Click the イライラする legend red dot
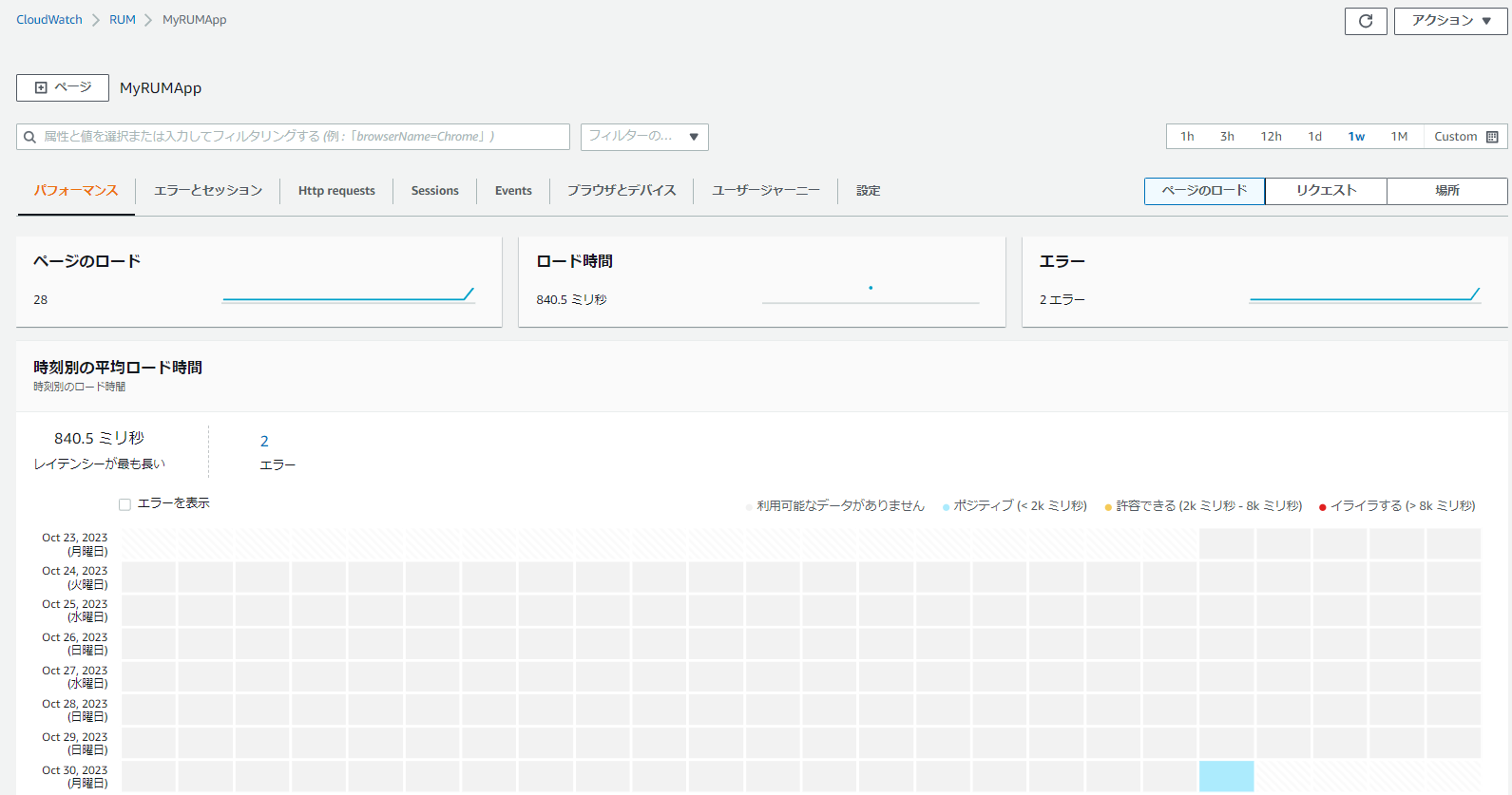The height and width of the screenshot is (795, 1512). [1322, 507]
